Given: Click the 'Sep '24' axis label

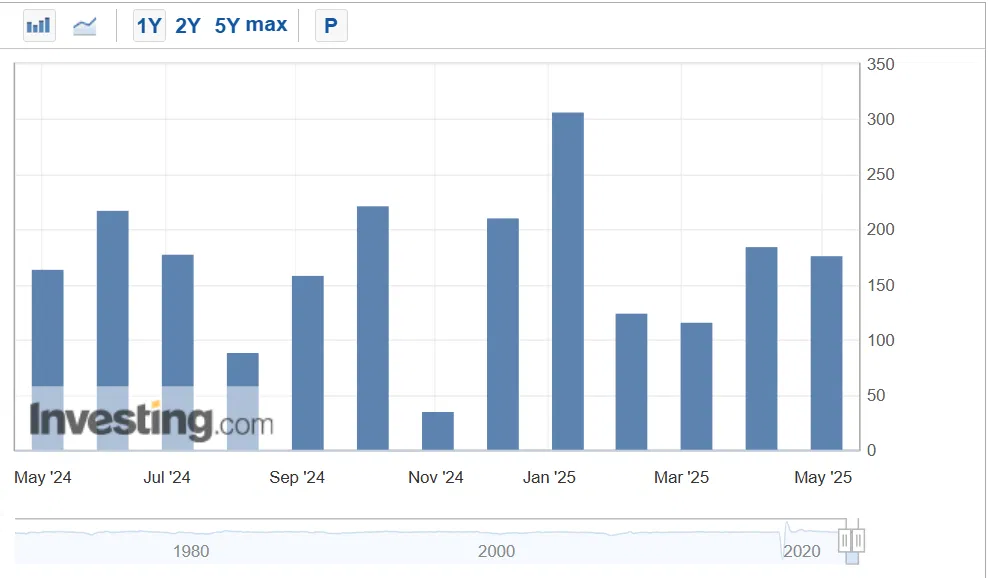Looking at the screenshot, I should 297,477.
